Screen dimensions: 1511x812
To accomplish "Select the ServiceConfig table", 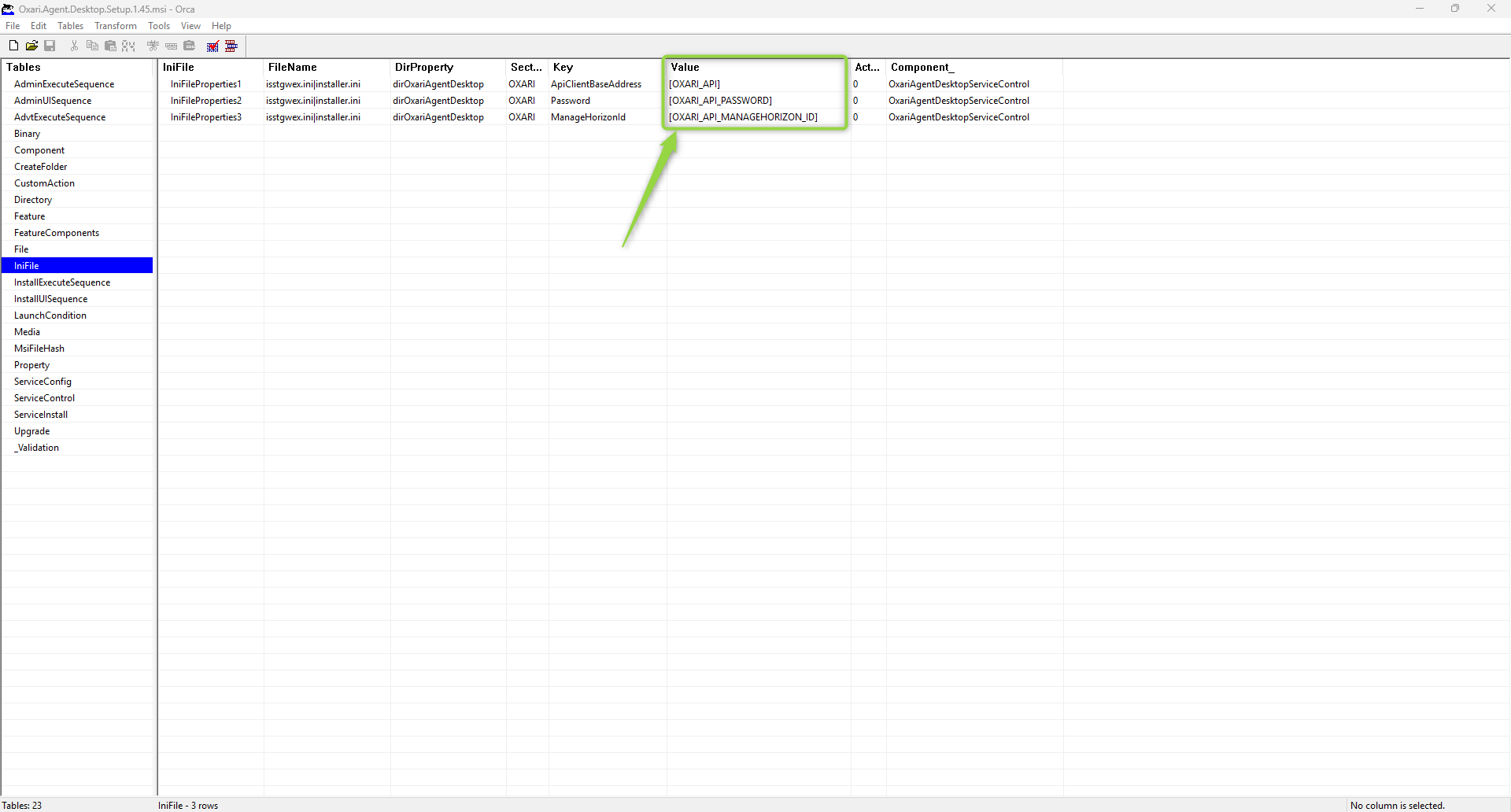I will coord(77,382).
